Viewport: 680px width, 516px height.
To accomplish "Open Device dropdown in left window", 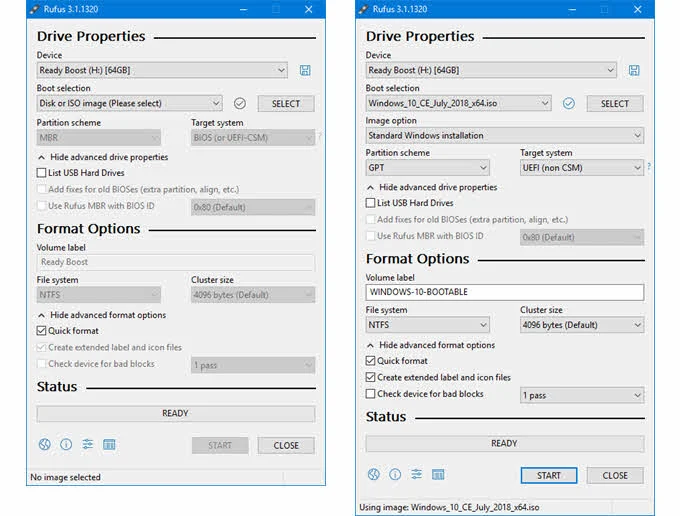I will pos(162,70).
